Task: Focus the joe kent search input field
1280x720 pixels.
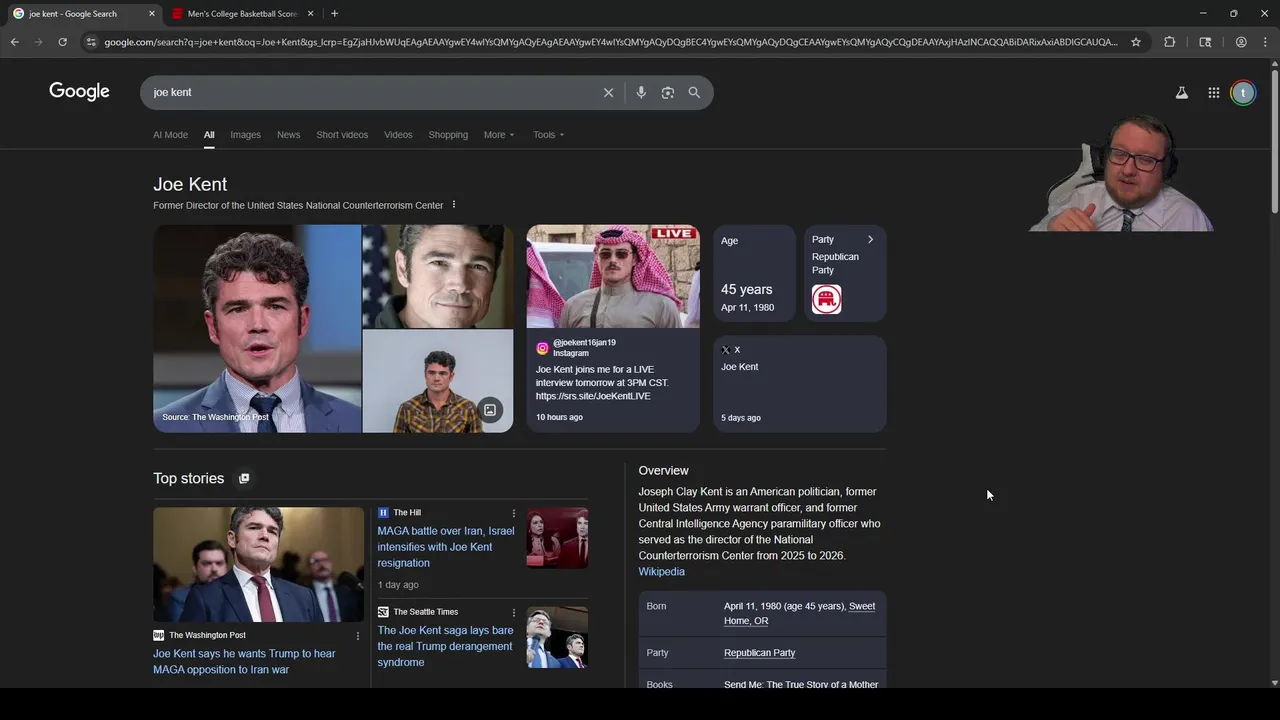Action: (370, 92)
